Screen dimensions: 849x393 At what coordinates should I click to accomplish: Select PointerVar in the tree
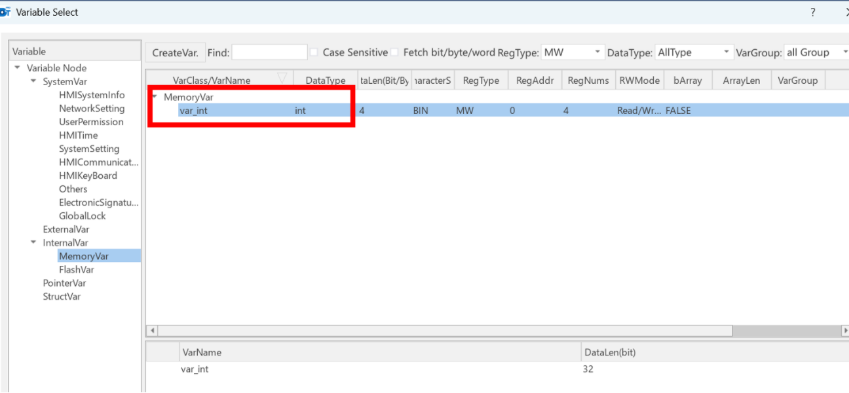pyautogui.click(x=64, y=283)
